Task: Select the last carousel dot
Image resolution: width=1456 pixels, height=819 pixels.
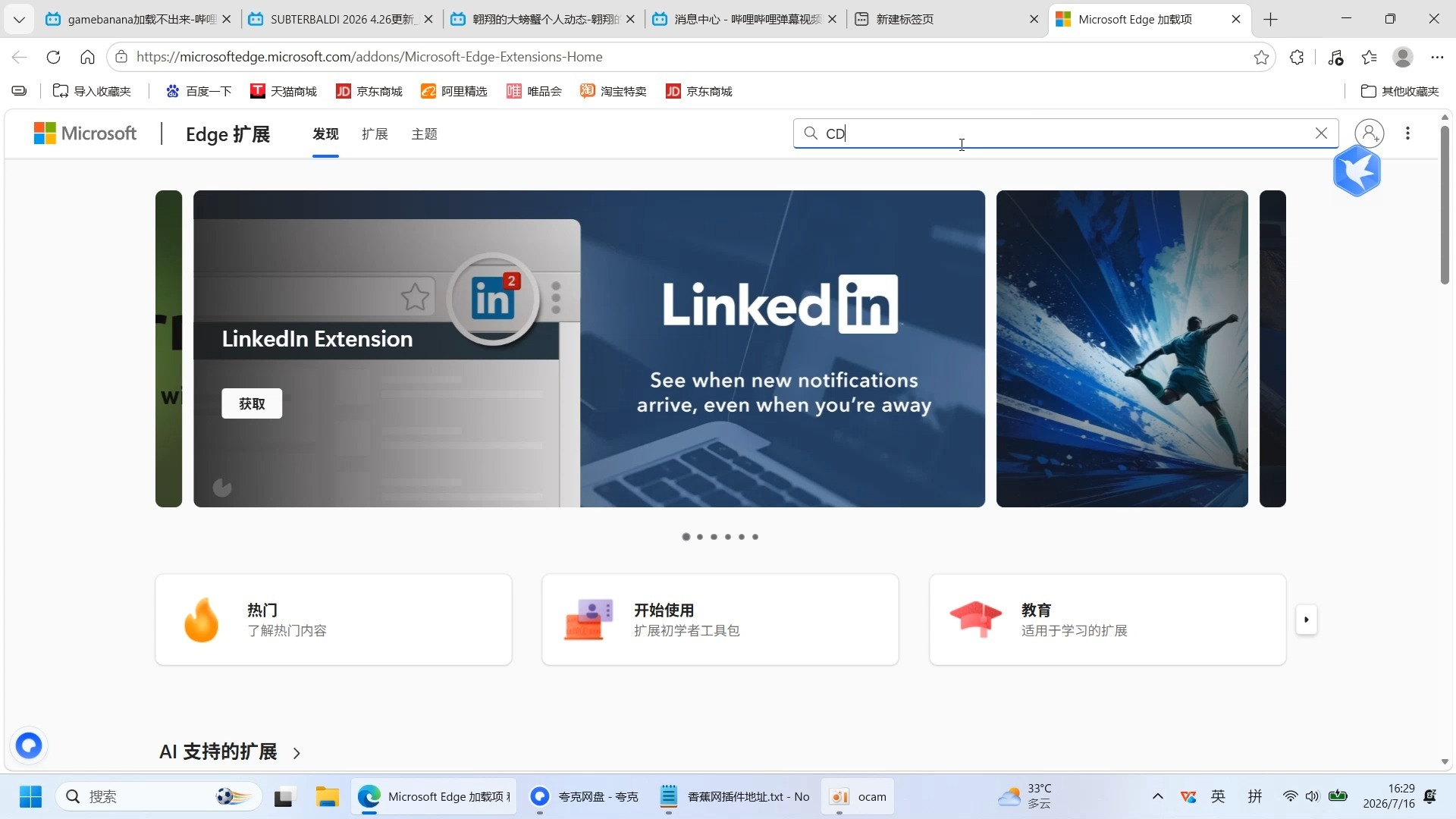Action: click(755, 537)
